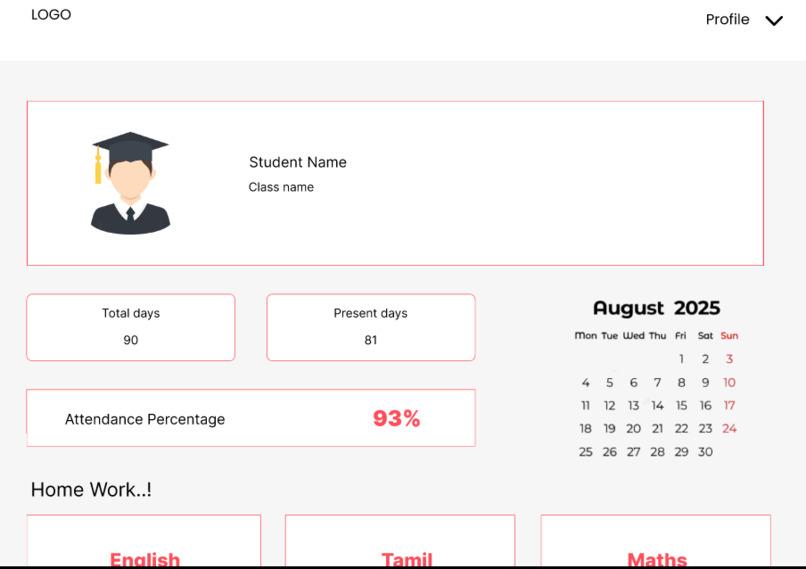
Task: Click the Home Work..! section heading
Action: pos(91,489)
